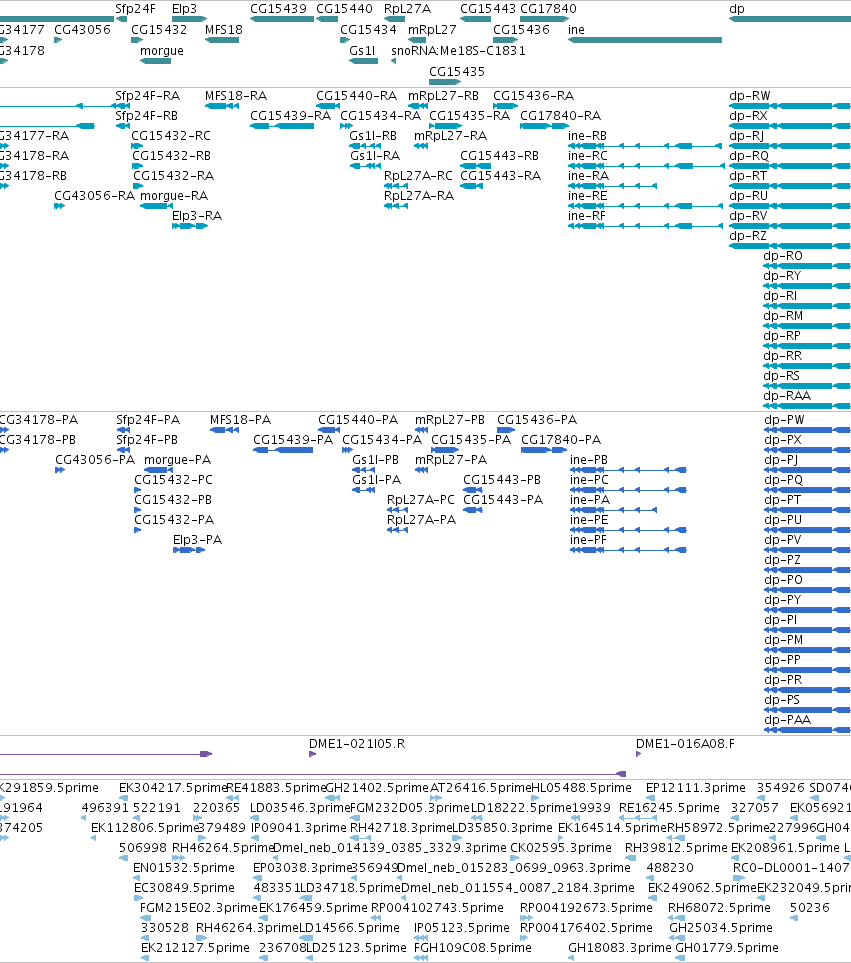The height and width of the screenshot is (963, 851).
Task: Select the CG15440 gene label
Action: coord(344,9)
